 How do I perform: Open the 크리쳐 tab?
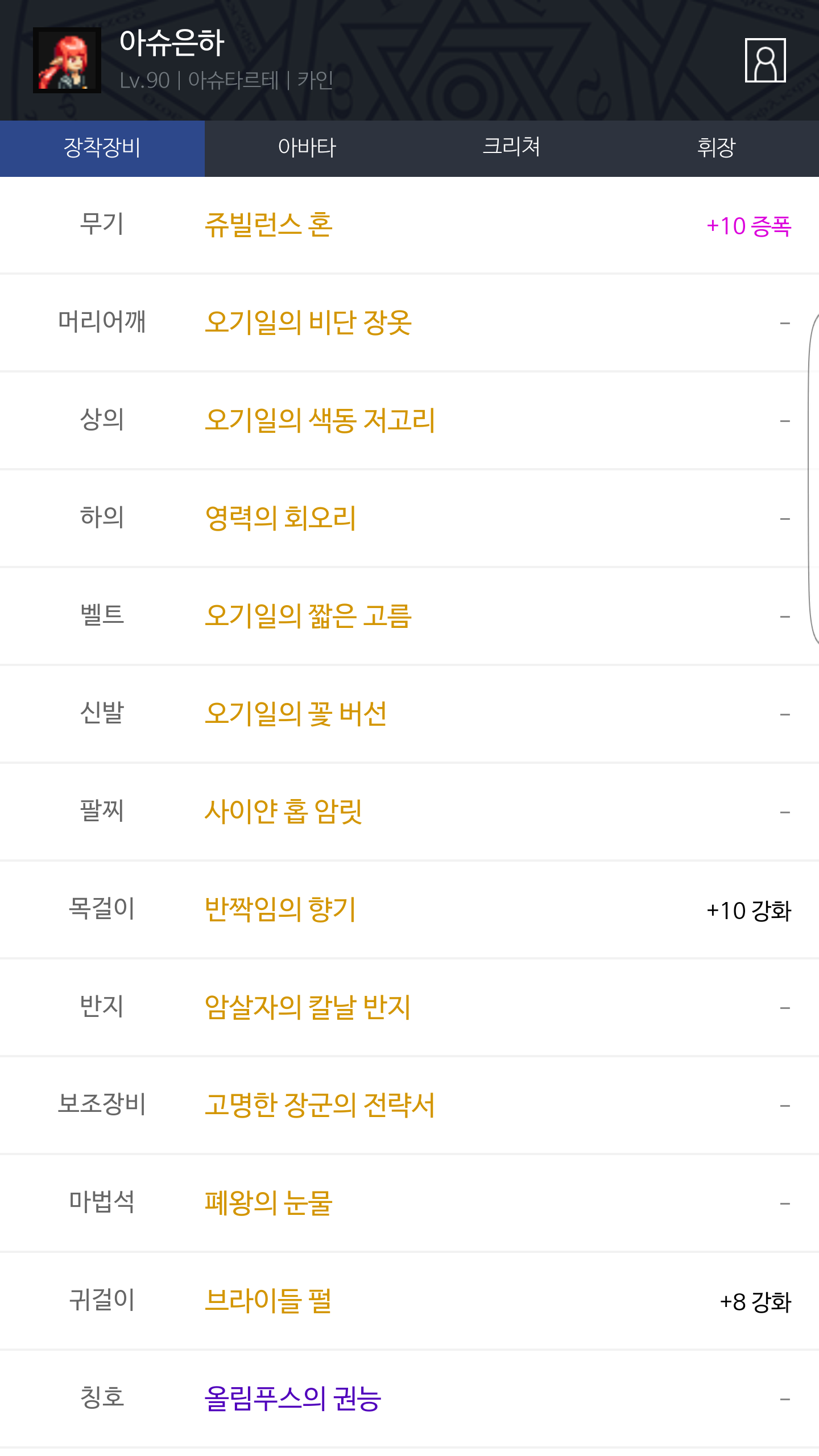pyautogui.click(x=511, y=148)
